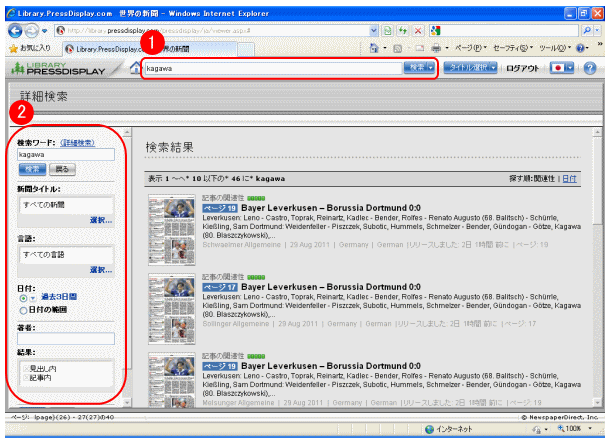
Task: Select the 過去3日間 radio button
Action: (23, 298)
